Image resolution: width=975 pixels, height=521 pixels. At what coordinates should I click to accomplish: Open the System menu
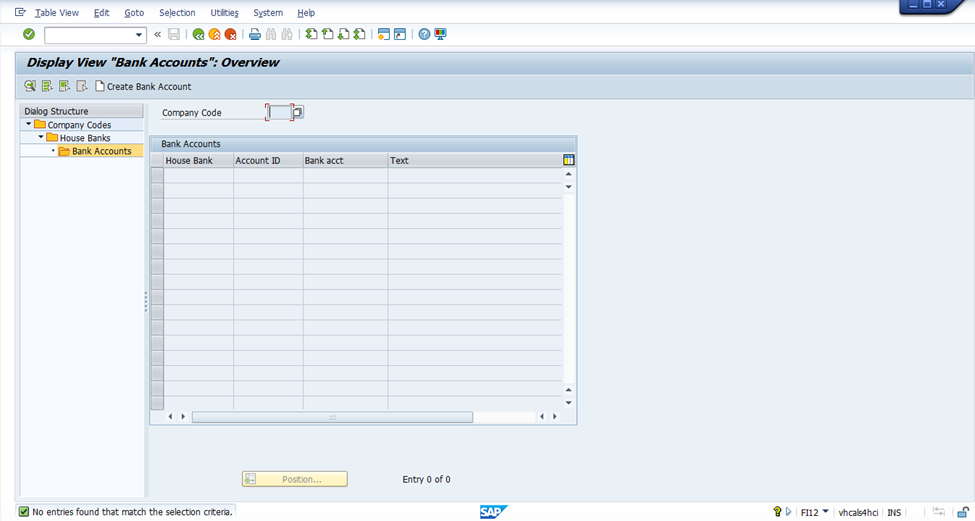click(x=268, y=12)
